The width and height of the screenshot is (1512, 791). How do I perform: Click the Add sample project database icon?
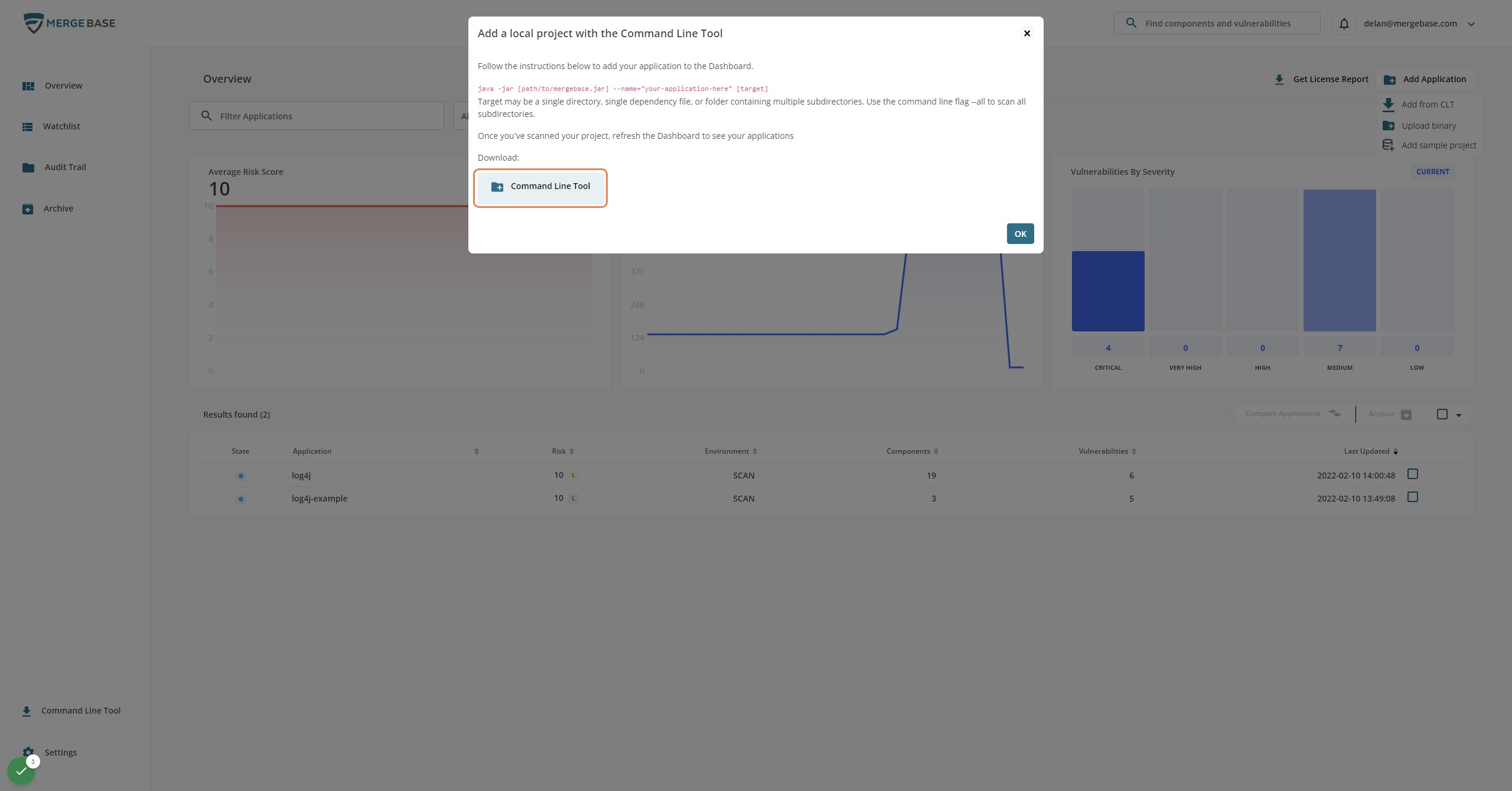click(x=1388, y=145)
